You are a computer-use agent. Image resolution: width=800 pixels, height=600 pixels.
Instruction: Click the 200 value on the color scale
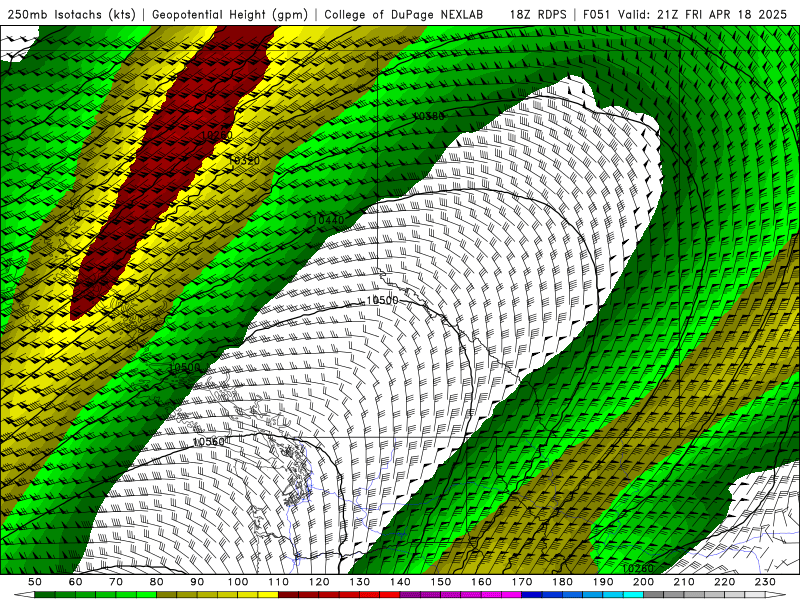point(643,582)
